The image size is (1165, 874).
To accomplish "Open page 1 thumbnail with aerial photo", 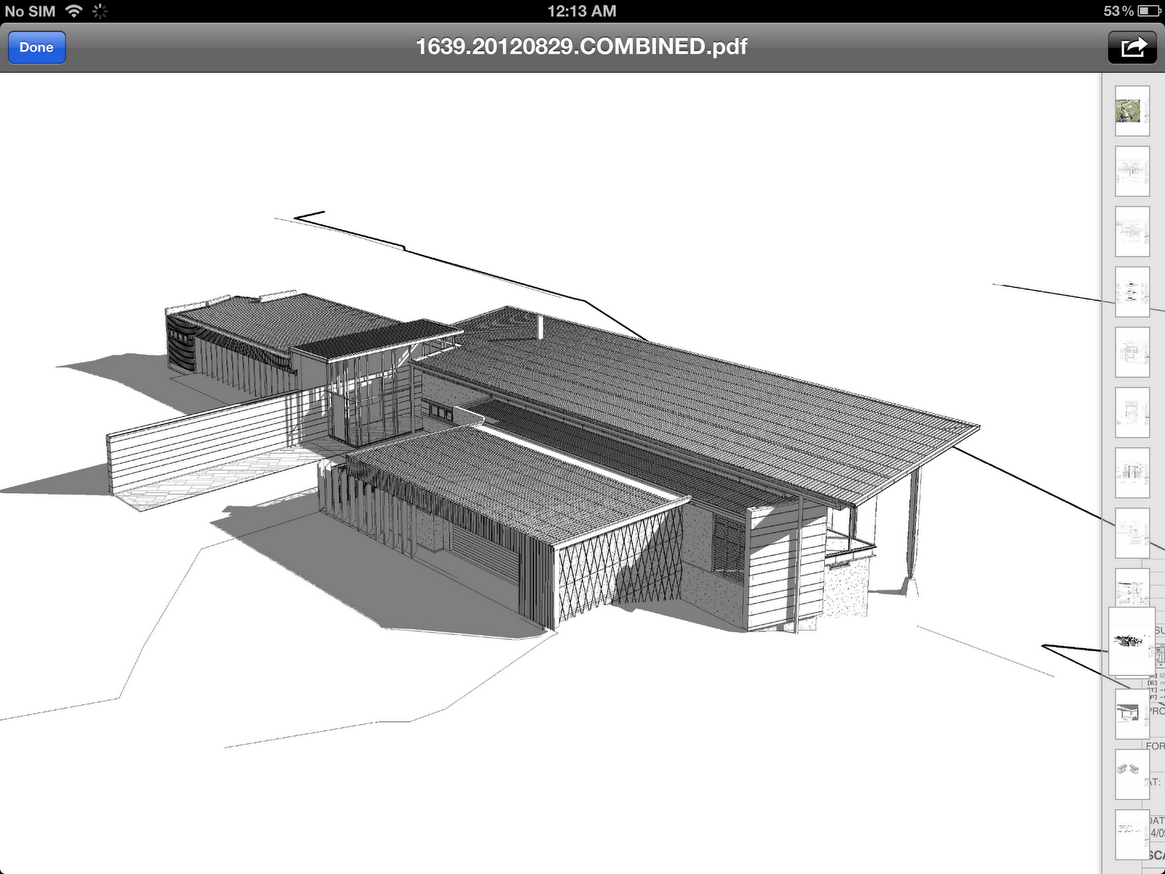I will (x=1132, y=111).
